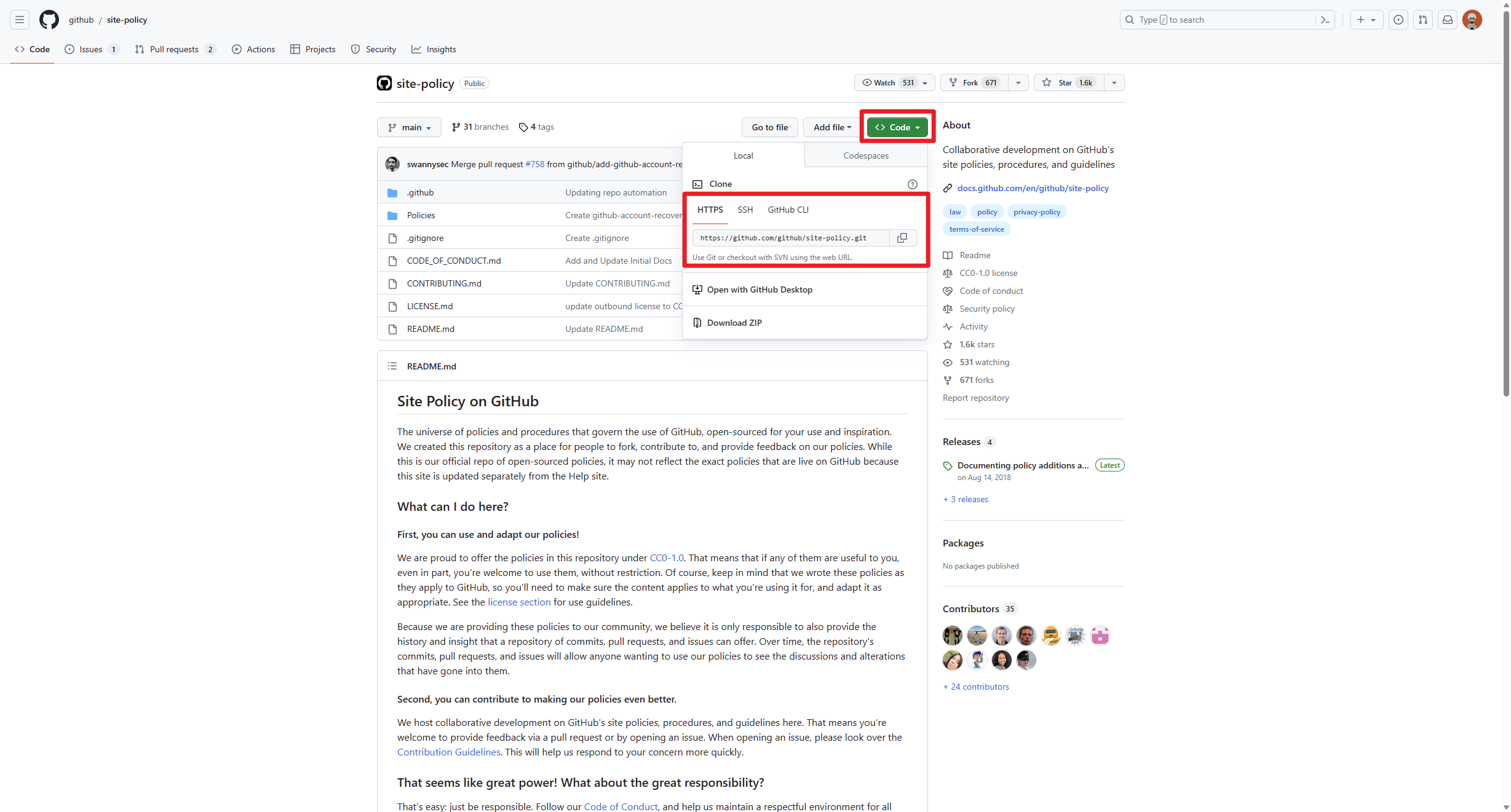Click the page vertical scrollbar
Image resolution: width=1511 pixels, height=812 pixels.
pos(1505,203)
